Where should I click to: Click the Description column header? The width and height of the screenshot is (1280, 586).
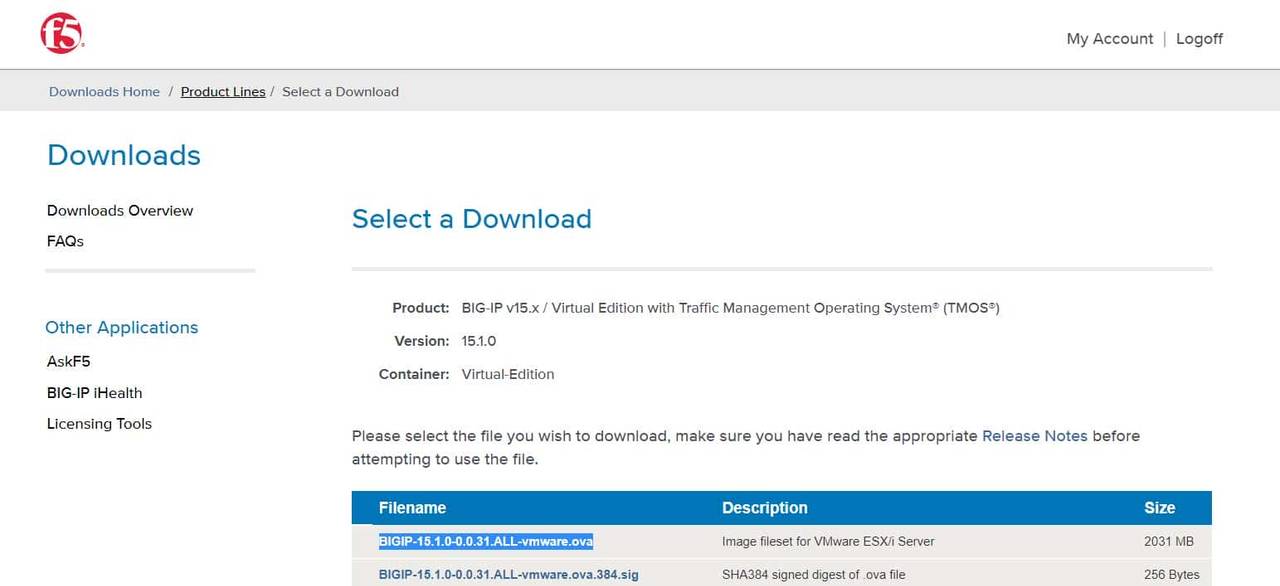(764, 508)
